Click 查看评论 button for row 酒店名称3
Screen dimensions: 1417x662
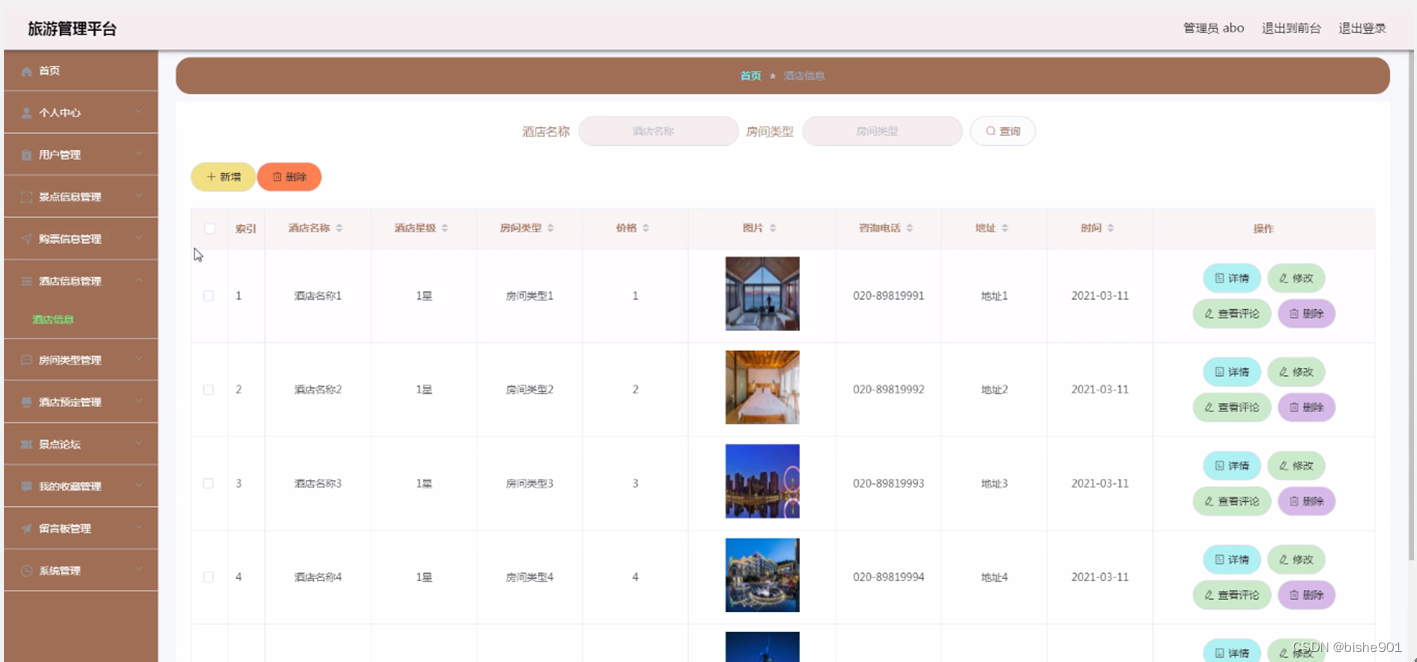[1232, 501]
